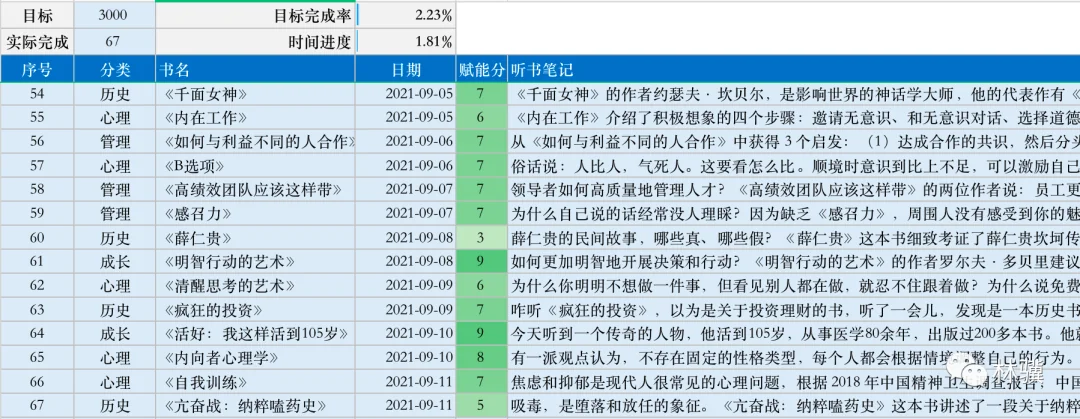This screenshot has width=1080, height=419.
Task: Select book title 《亢奋战：纳粹嗑药史》
Action: pos(245,406)
